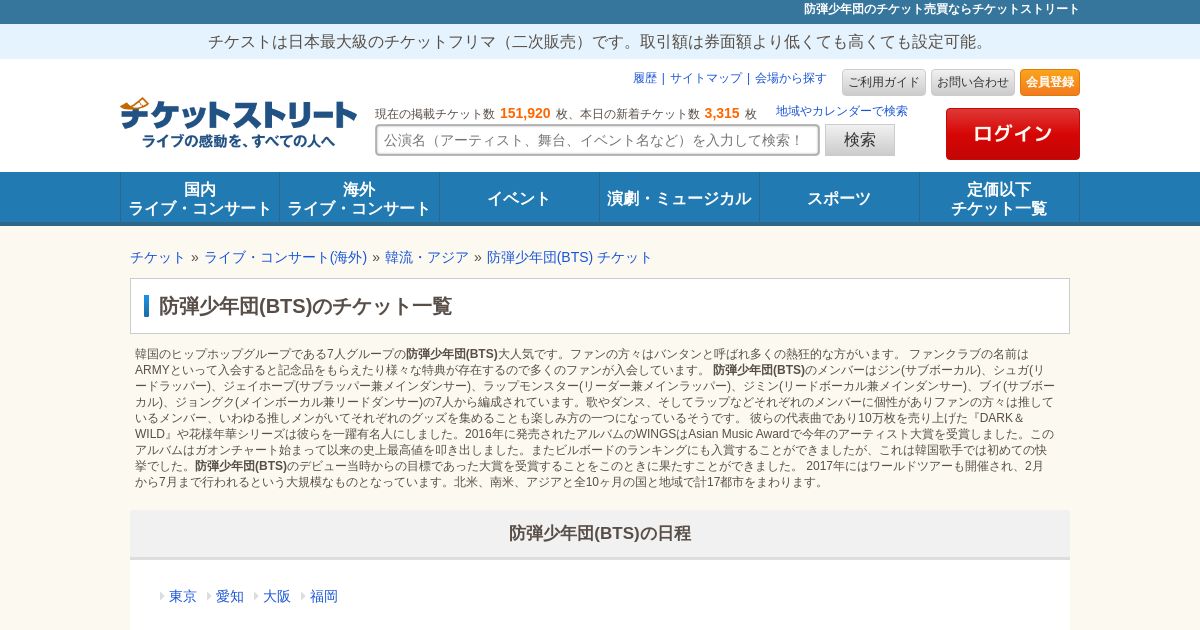This screenshot has width=1200, height=630.
Task: Click the 防弾少年団(BTS)の日程 section header
Action: [600, 533]
